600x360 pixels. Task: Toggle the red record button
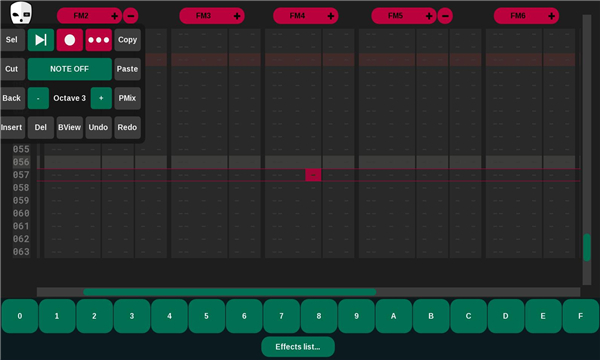[x=70, y=40]
